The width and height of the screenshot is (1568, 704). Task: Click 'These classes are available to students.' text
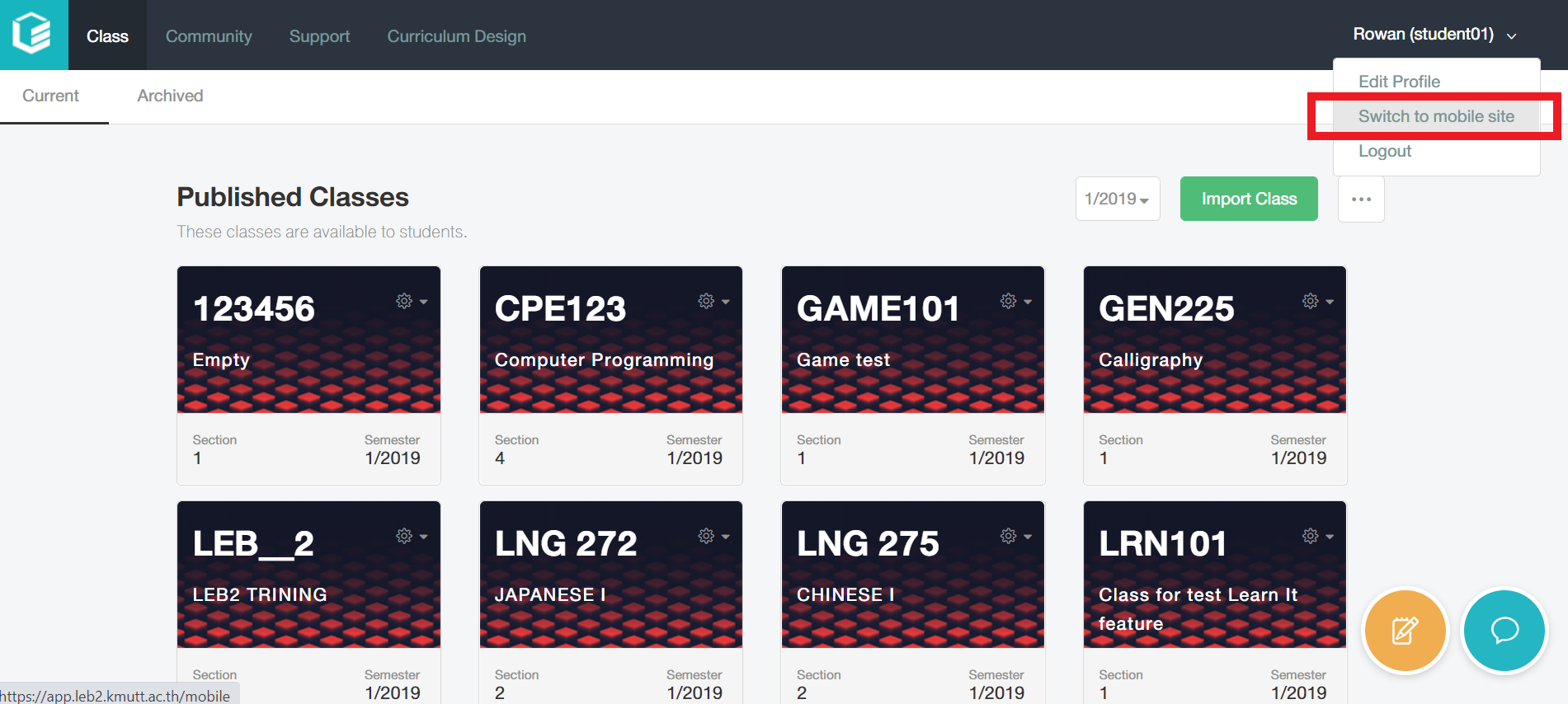click(322, 232)
